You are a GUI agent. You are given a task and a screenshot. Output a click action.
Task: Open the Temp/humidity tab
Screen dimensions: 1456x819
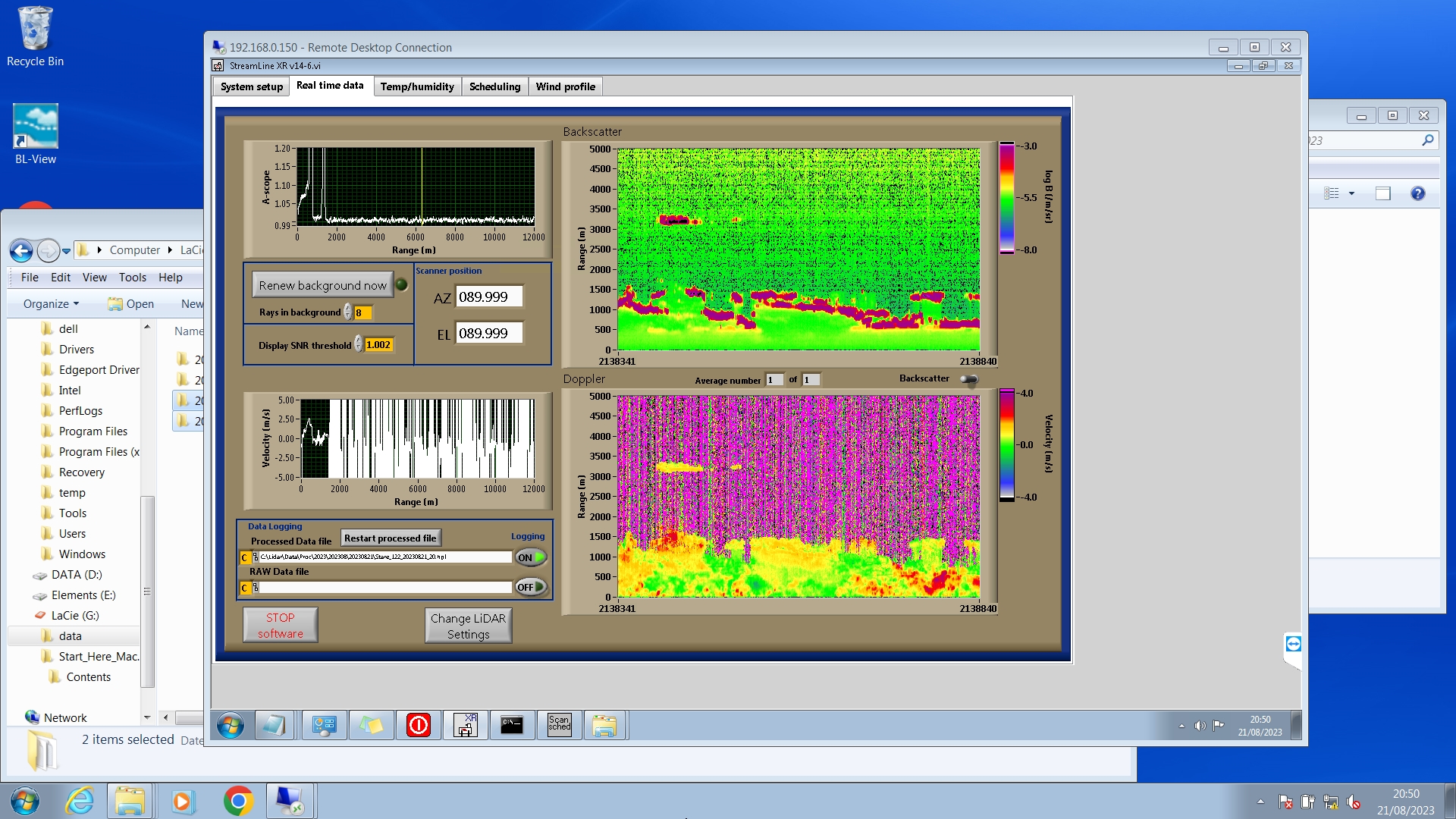tap(417, 86)
